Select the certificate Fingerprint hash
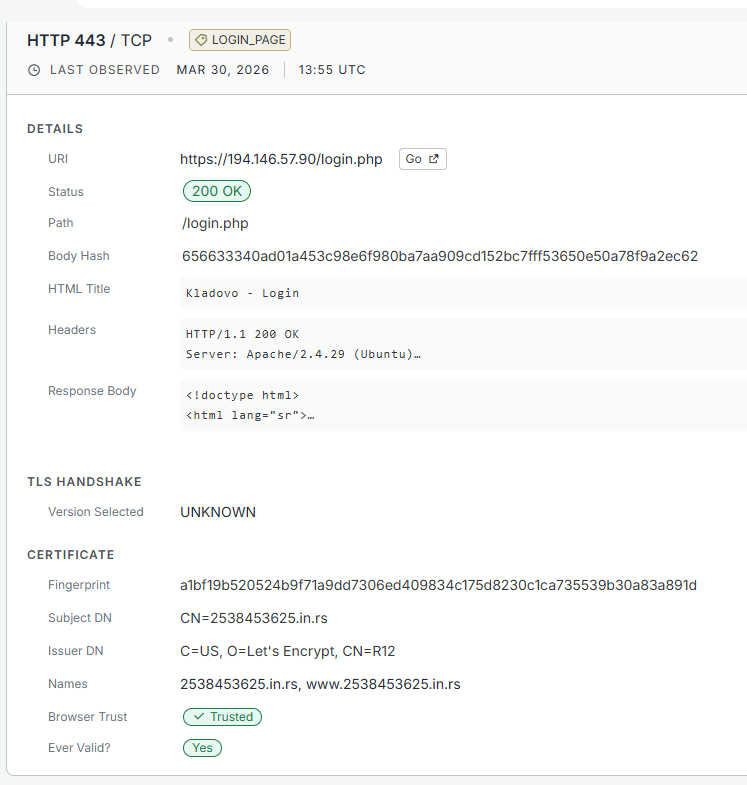This screenshot has width=747, height=785. tap(438, 585)
